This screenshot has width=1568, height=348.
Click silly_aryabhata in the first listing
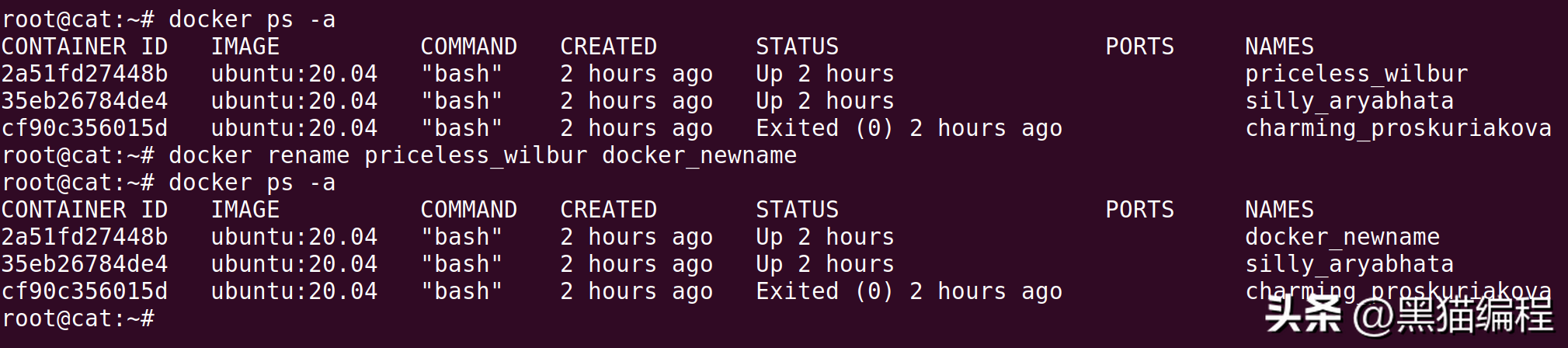(x=1349, y=101)
